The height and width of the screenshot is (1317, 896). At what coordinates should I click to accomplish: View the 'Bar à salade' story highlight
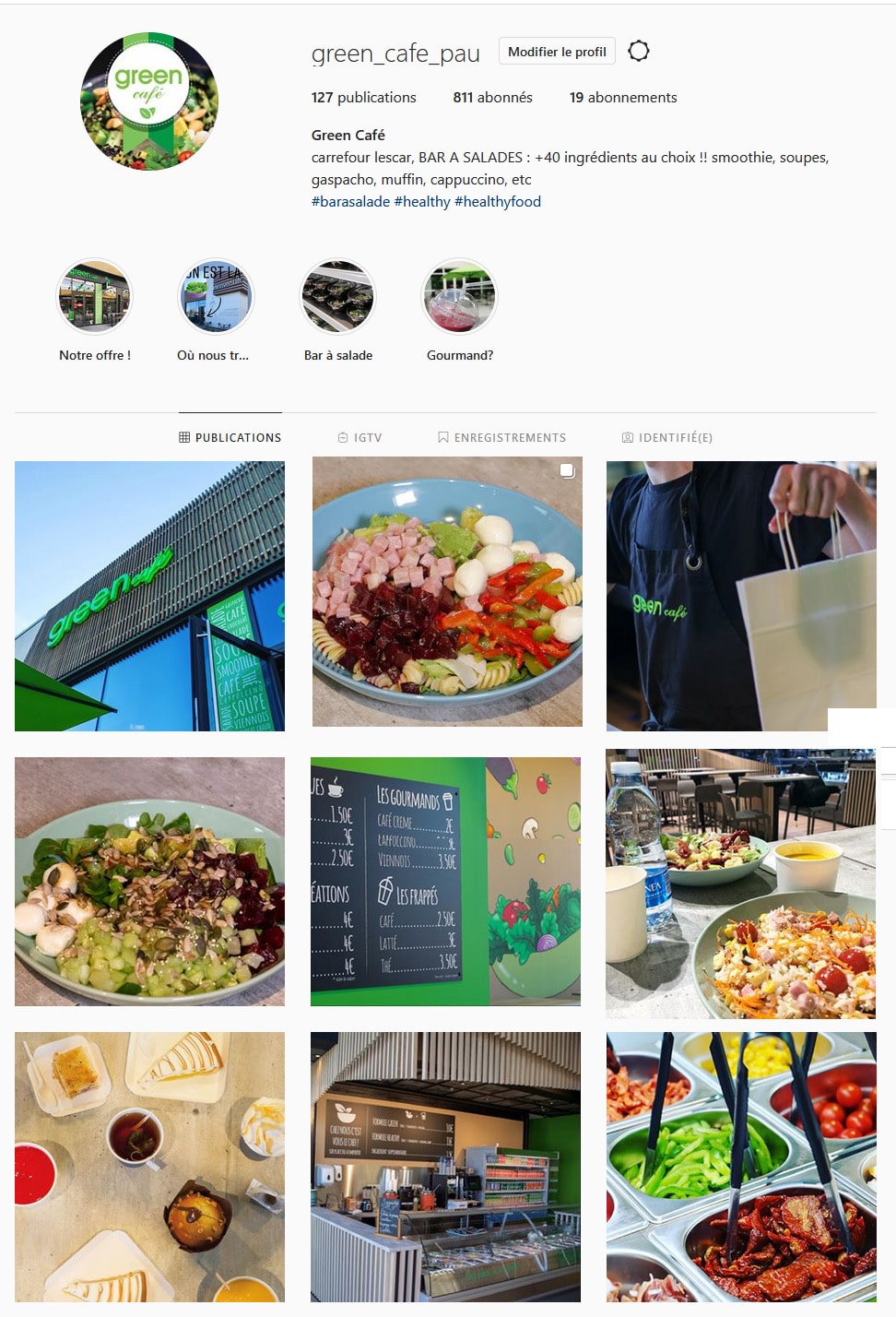click(338, 296)
